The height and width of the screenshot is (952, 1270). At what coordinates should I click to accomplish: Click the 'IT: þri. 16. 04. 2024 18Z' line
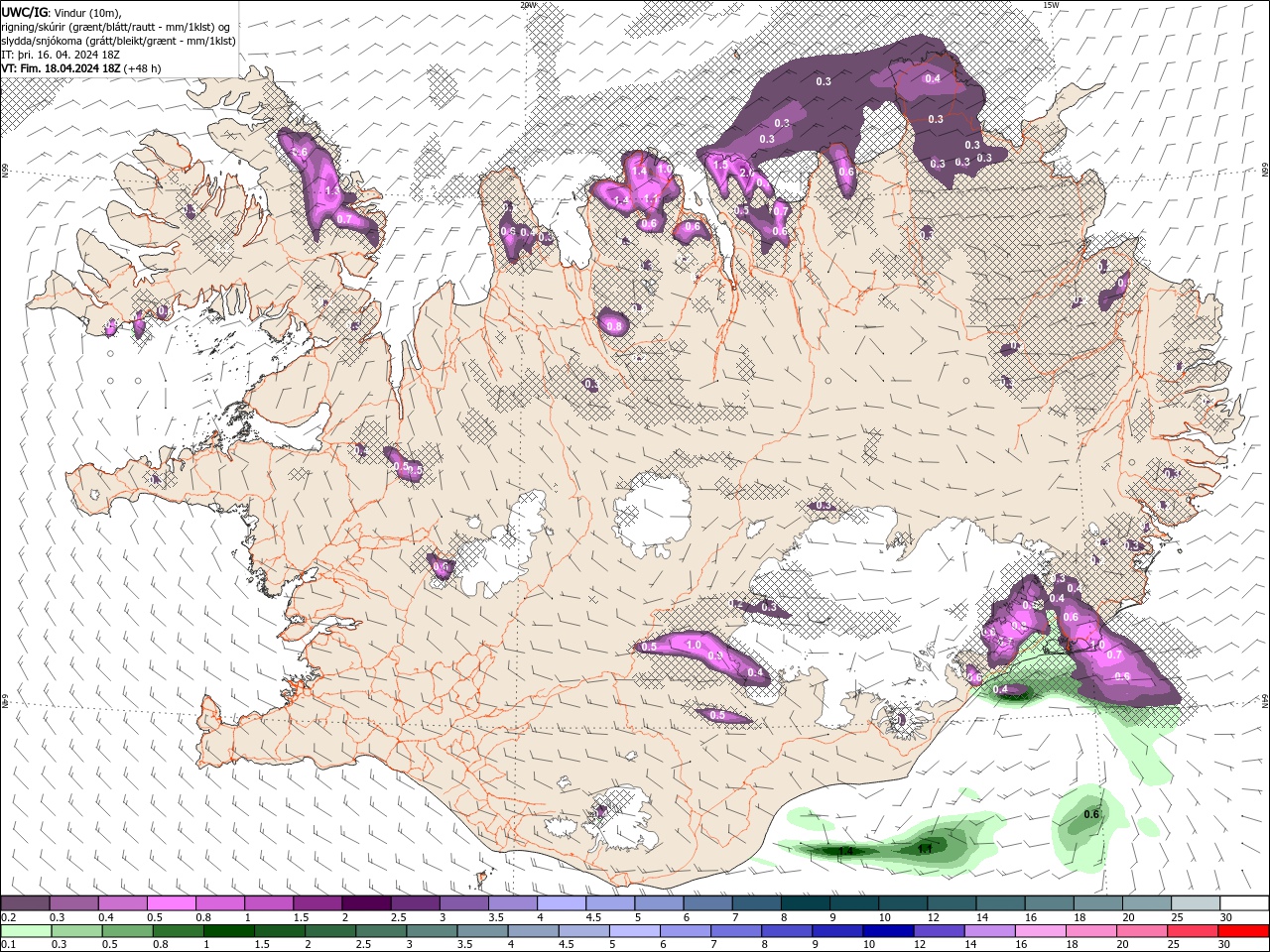[59, 55]
